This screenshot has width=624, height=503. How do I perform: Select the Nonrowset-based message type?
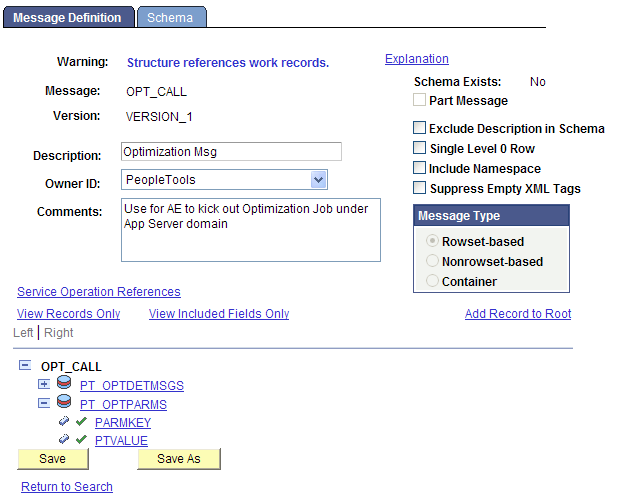[x=432, y=261]
